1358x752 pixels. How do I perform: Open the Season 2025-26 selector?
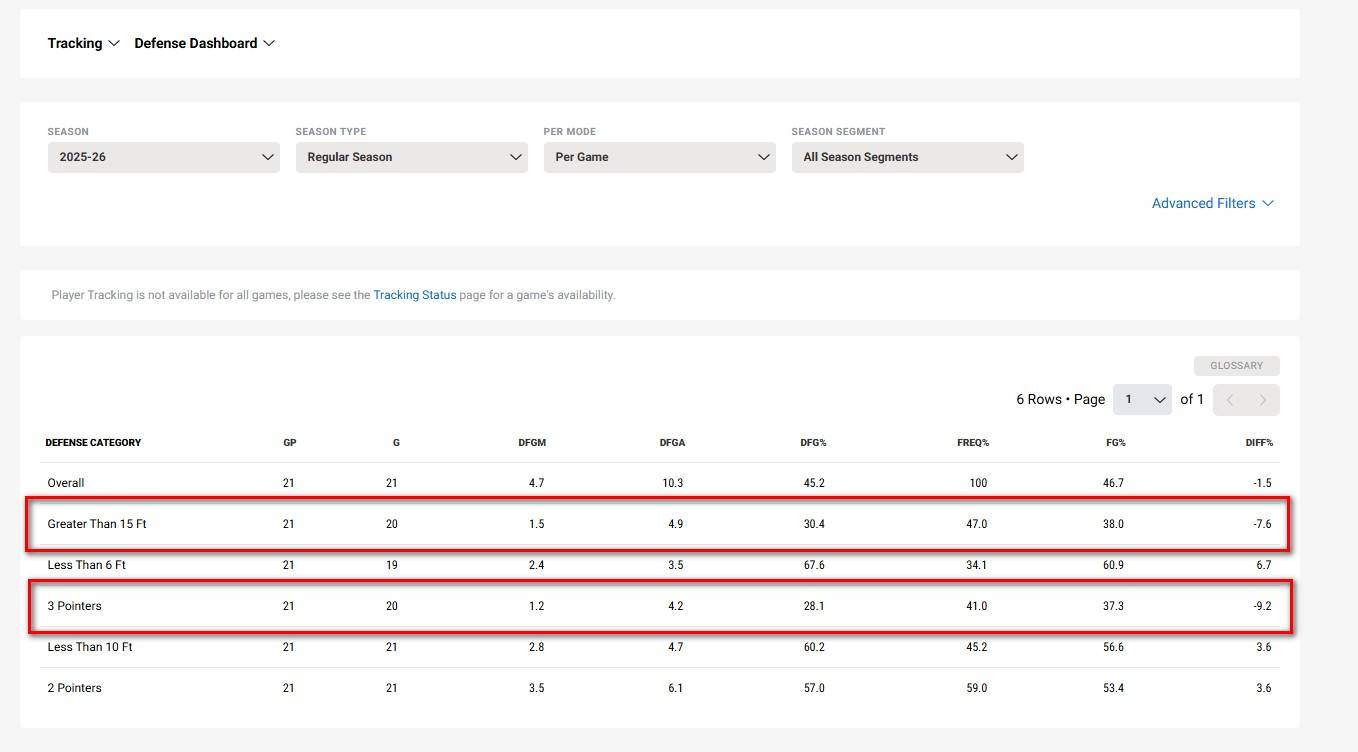point(163,157)
